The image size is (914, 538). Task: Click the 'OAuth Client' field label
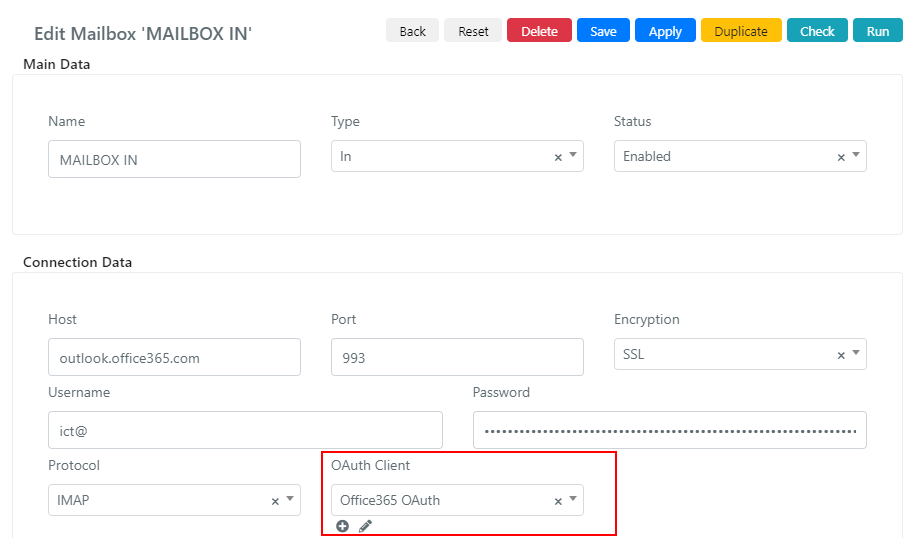point(370,465)
